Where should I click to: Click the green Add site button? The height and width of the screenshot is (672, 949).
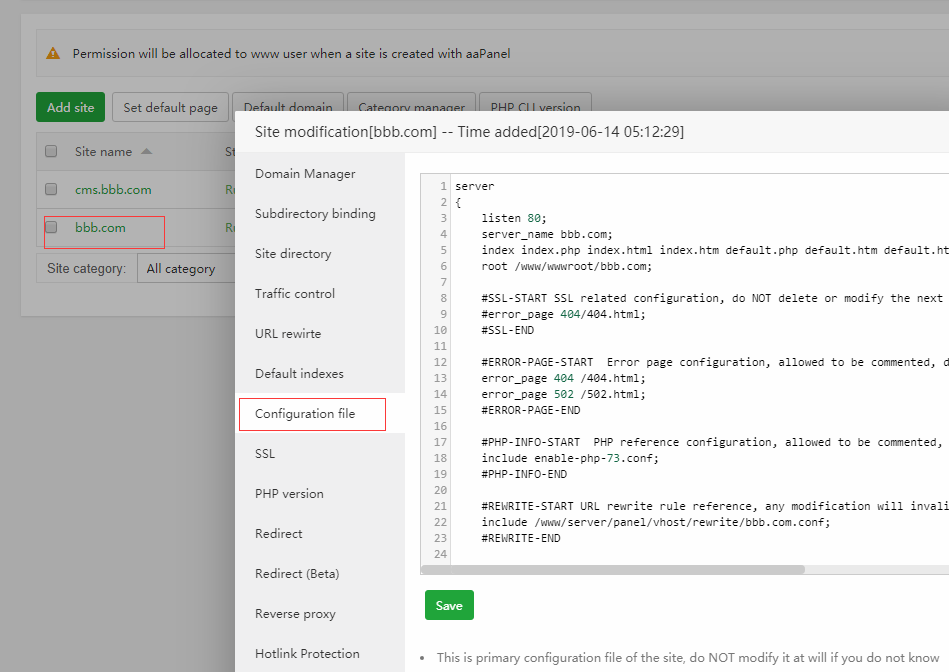coord(70,107)
